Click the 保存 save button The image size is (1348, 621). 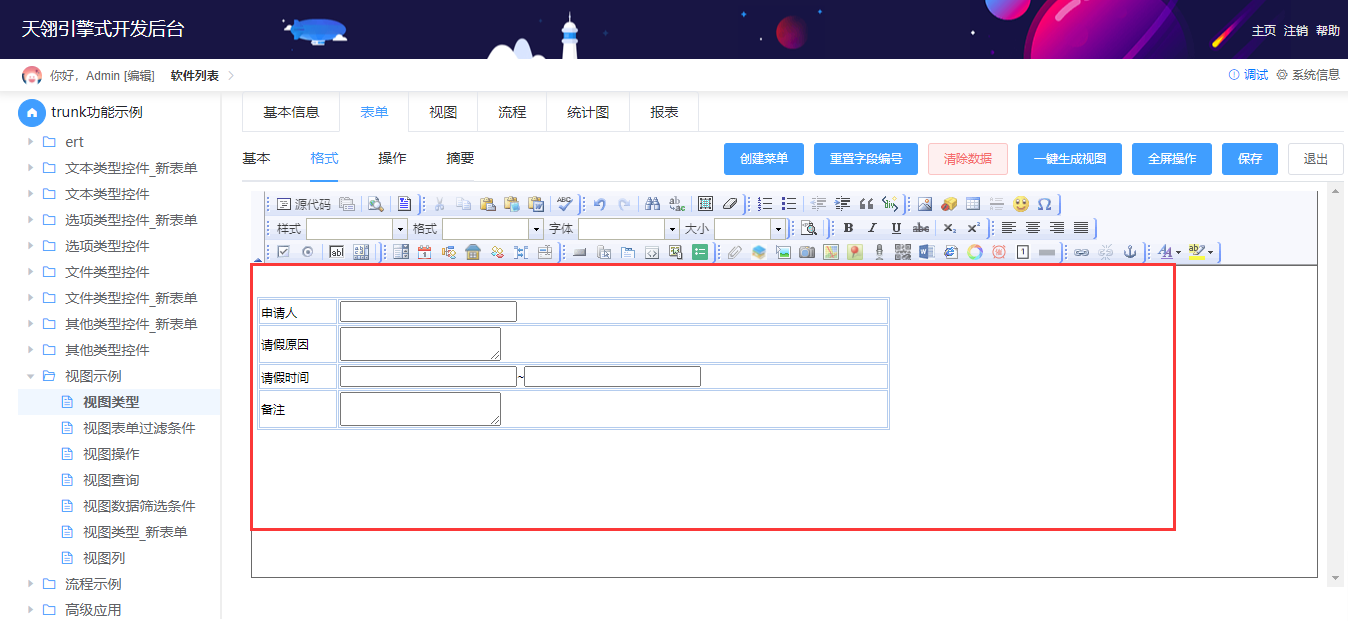point(1250,159)
